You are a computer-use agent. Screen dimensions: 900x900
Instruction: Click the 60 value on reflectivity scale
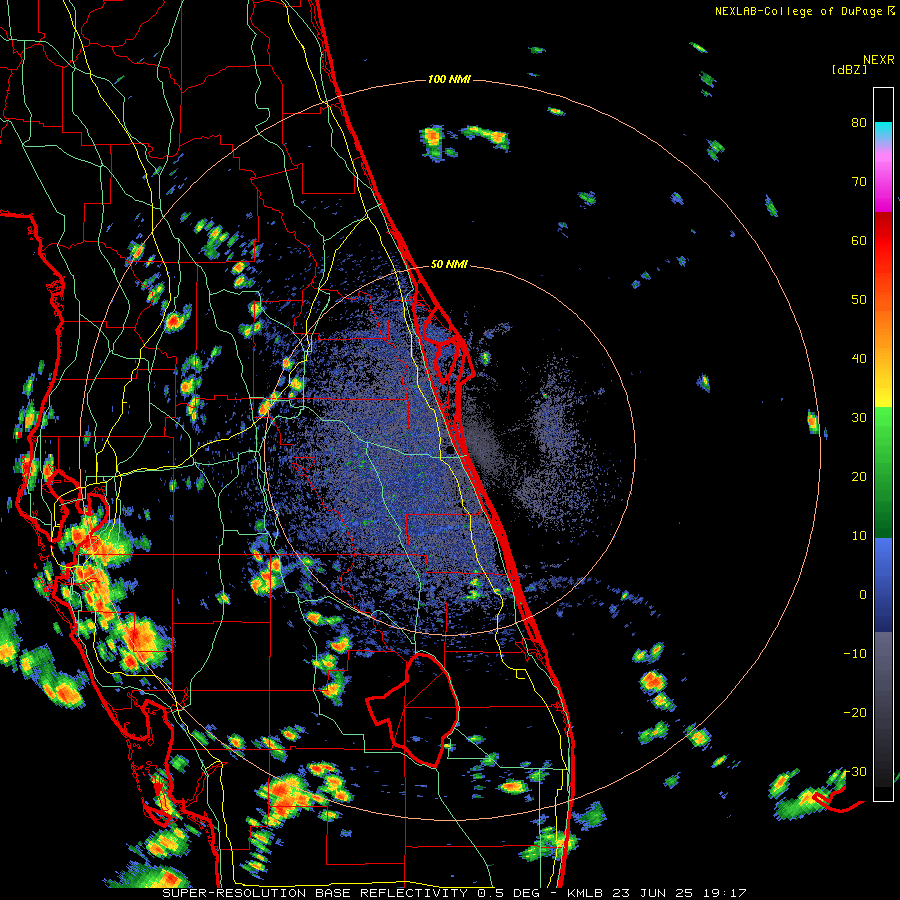coord(859,240)
